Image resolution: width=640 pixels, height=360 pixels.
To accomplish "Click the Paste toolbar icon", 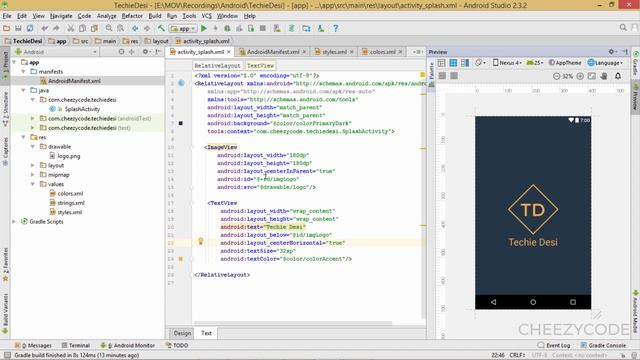I will [x=94, y=28].
